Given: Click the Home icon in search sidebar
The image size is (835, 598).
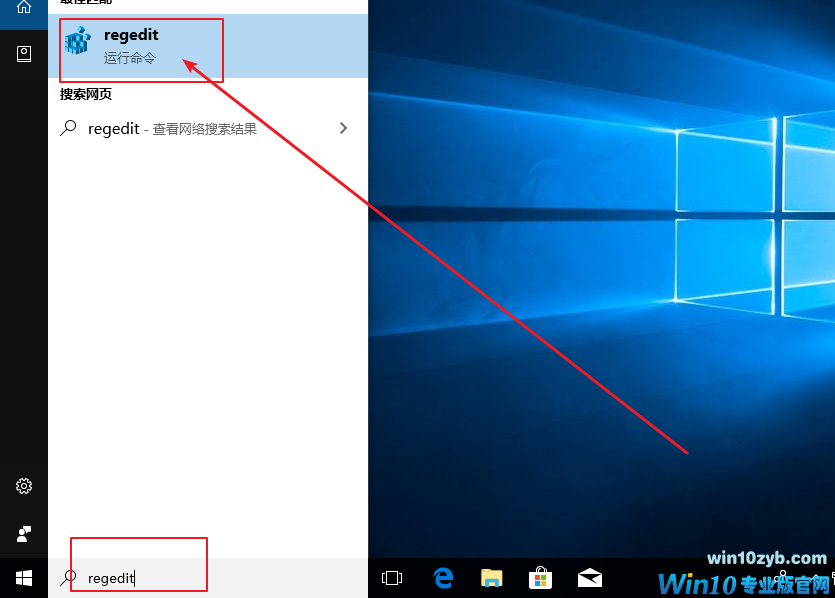Looking at the screenshot, I should [x=24, y=7].
